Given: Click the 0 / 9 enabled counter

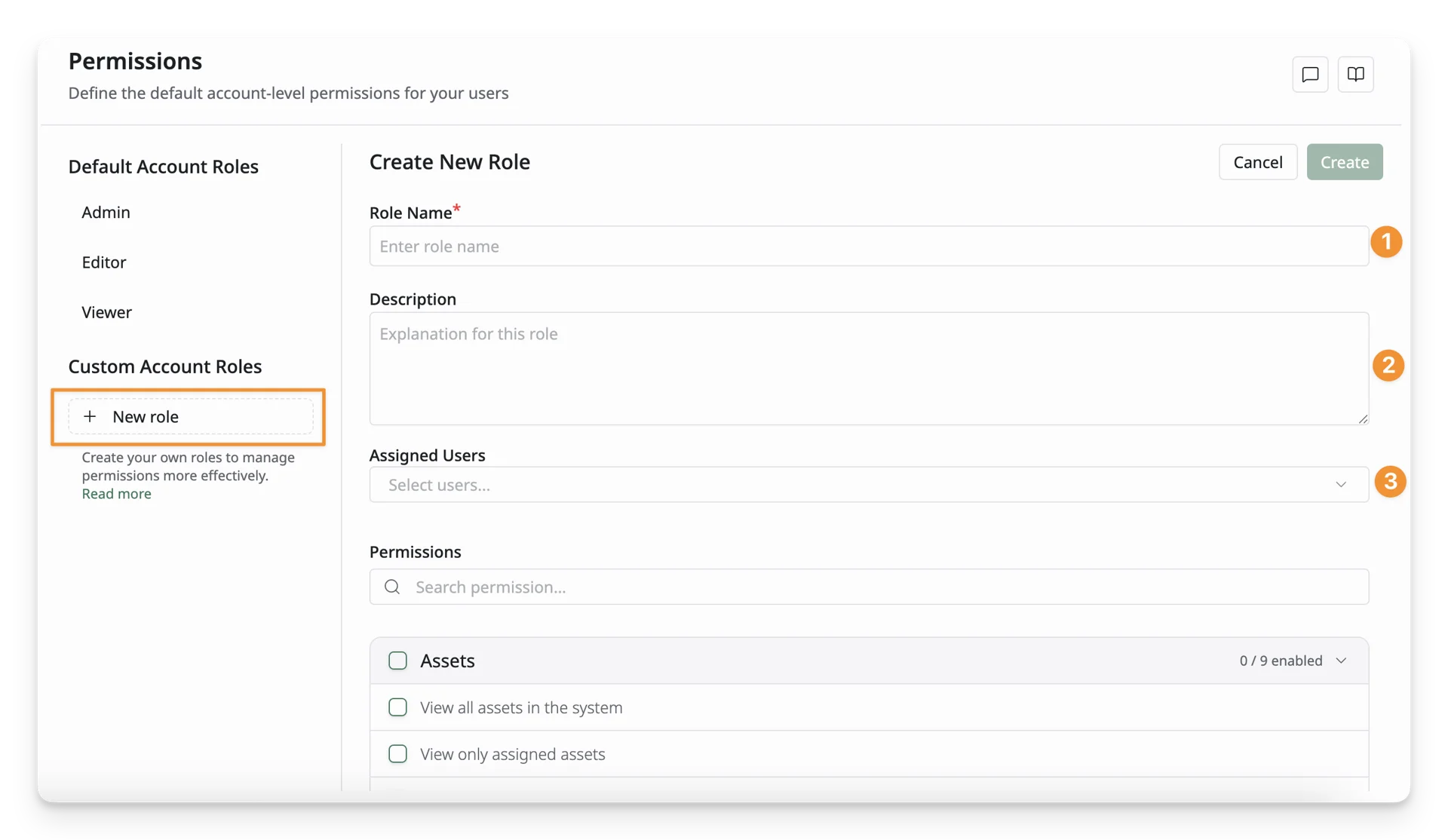Looking at the screenshot, I should tap(1281, 661).
